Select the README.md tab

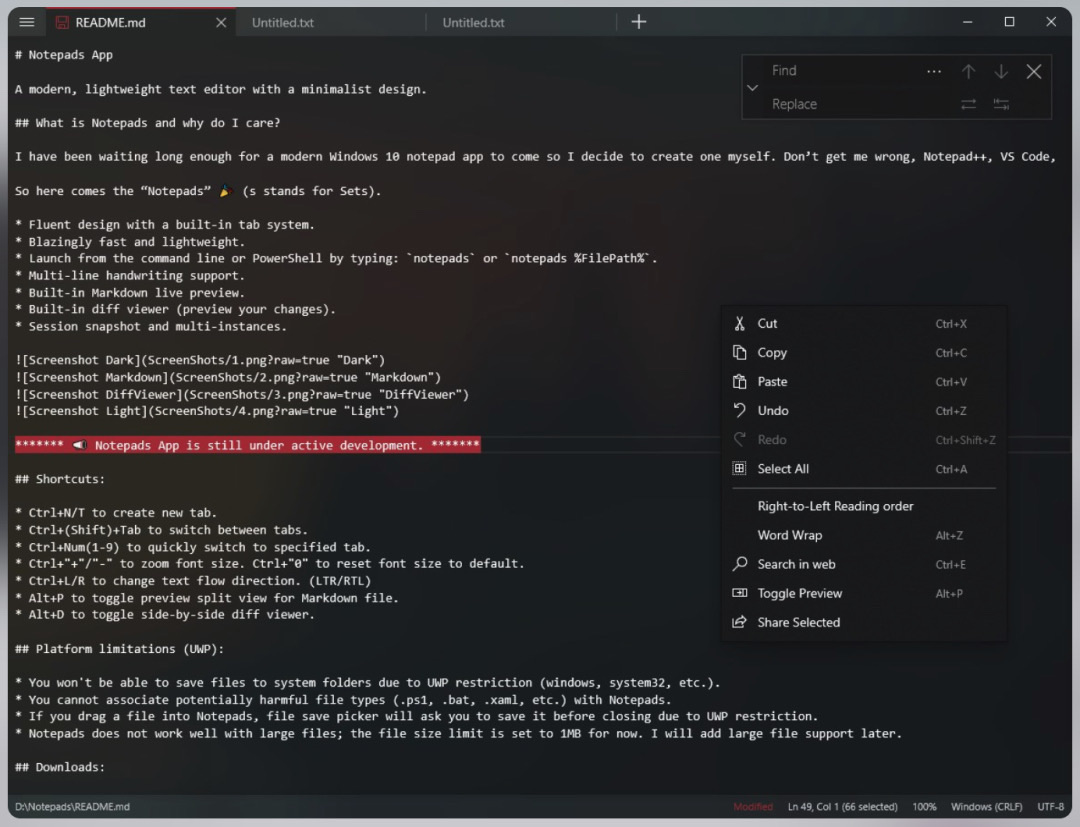141,22
